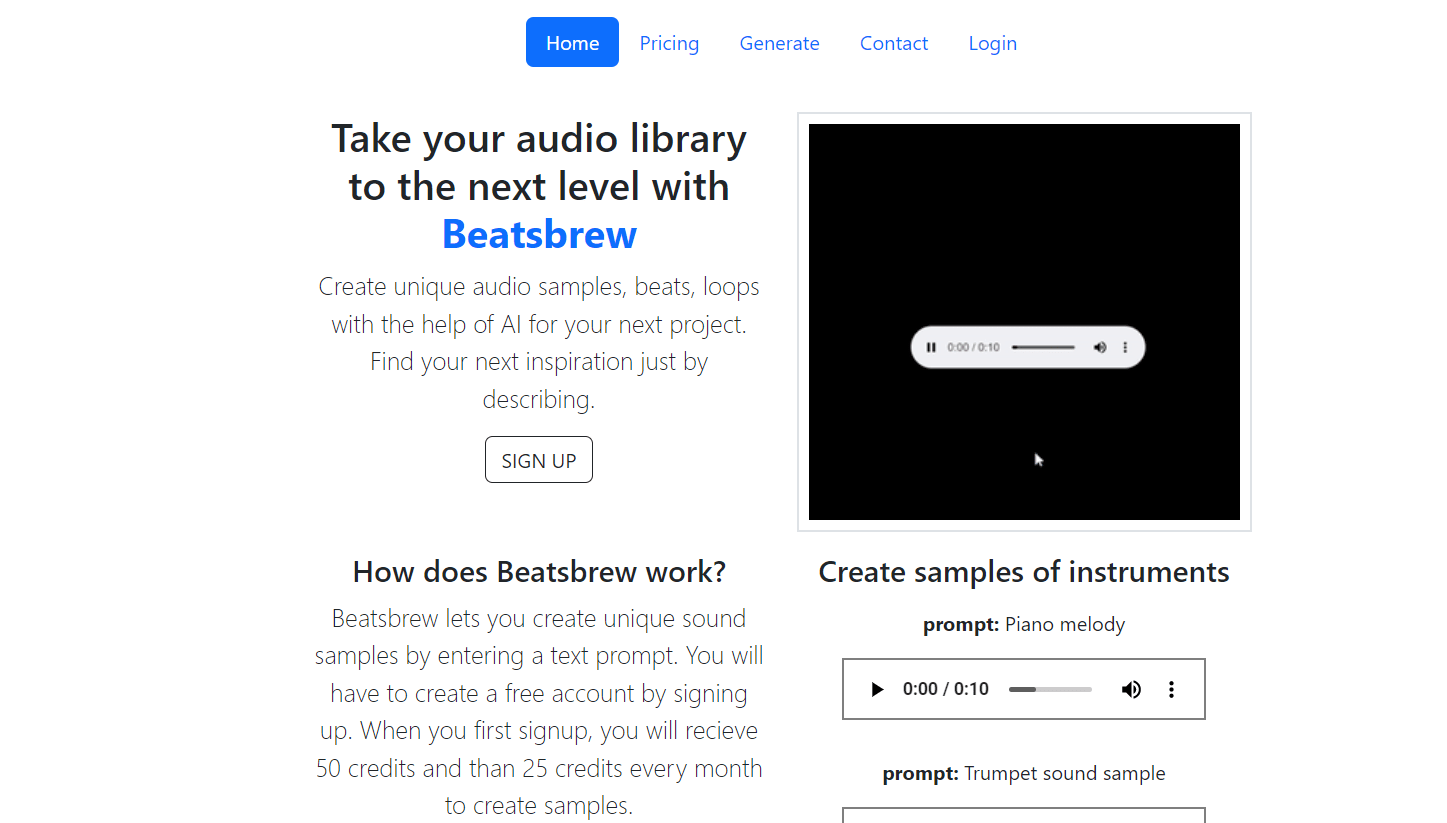Click the SIGN UP button
Screen dimensions: 1447x823
coord(539,460)
